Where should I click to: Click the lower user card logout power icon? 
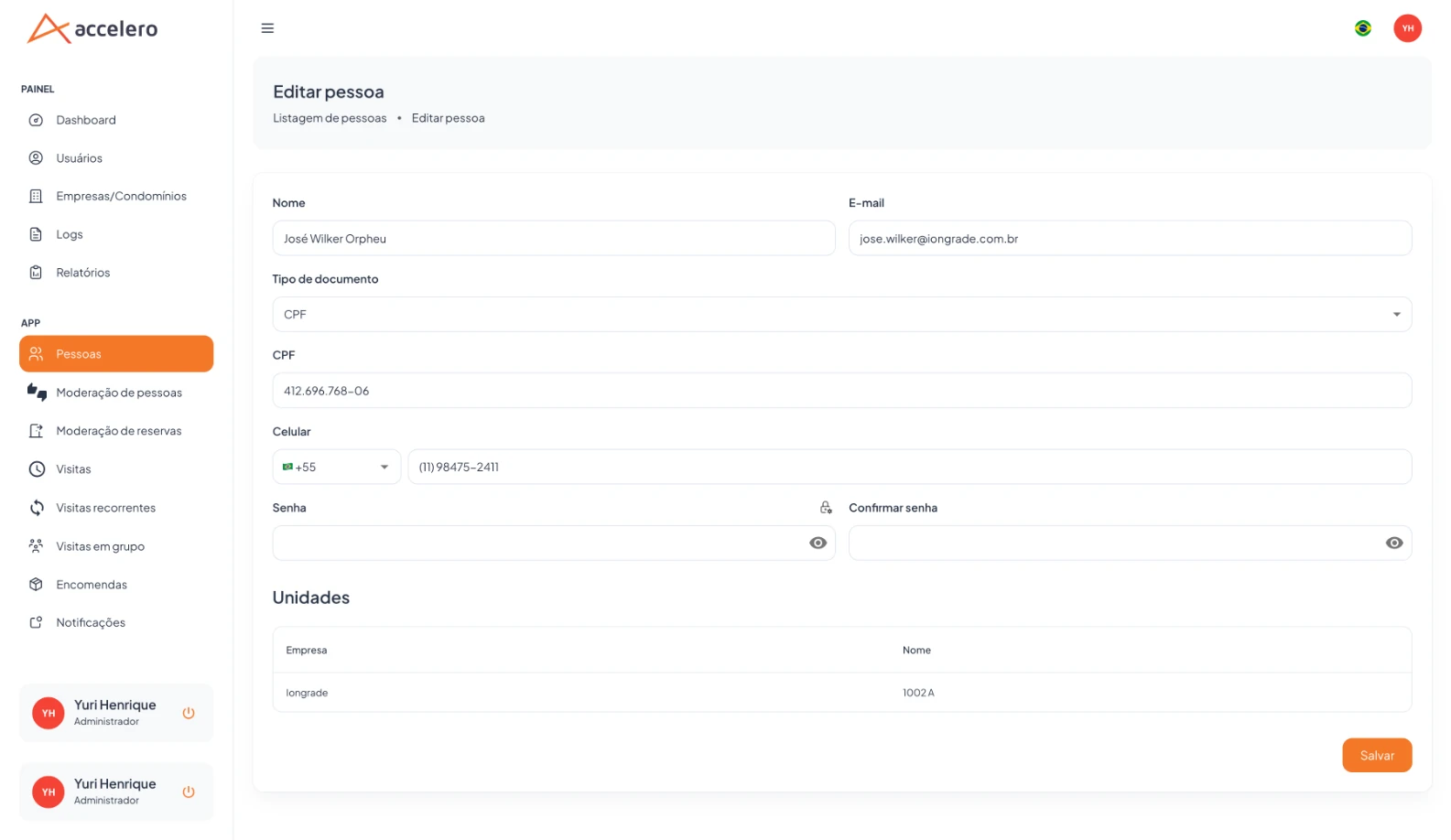tap(189, 792)
